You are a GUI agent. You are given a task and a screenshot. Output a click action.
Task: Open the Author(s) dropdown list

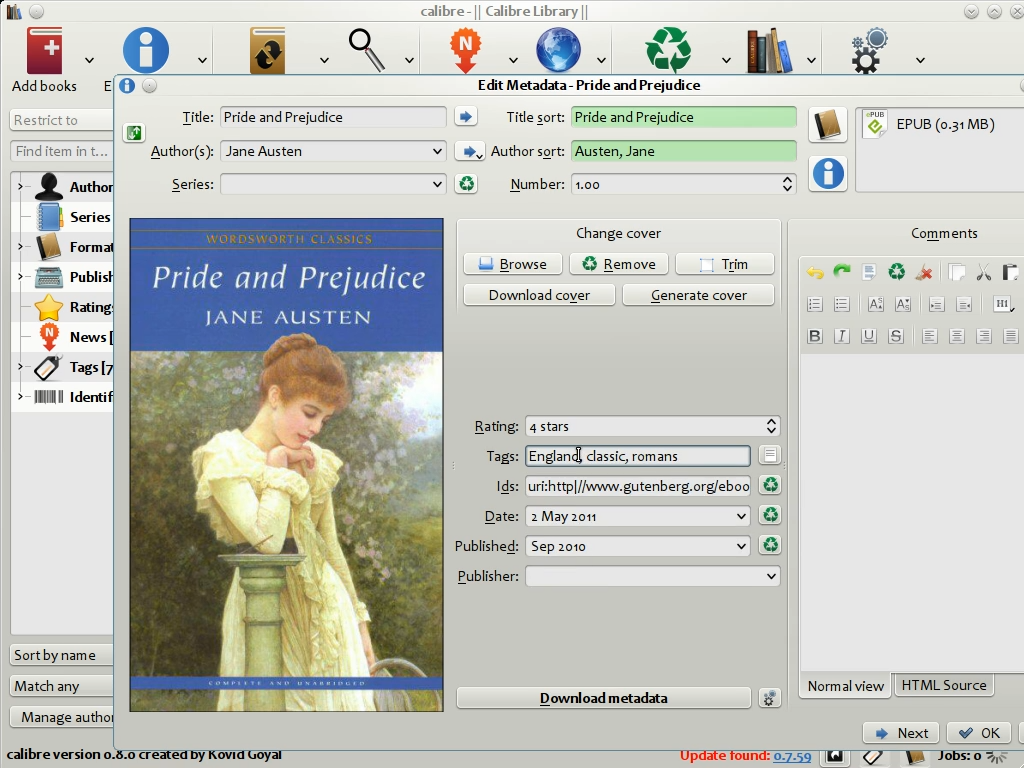pyautogui.click(x=437, y=152)
